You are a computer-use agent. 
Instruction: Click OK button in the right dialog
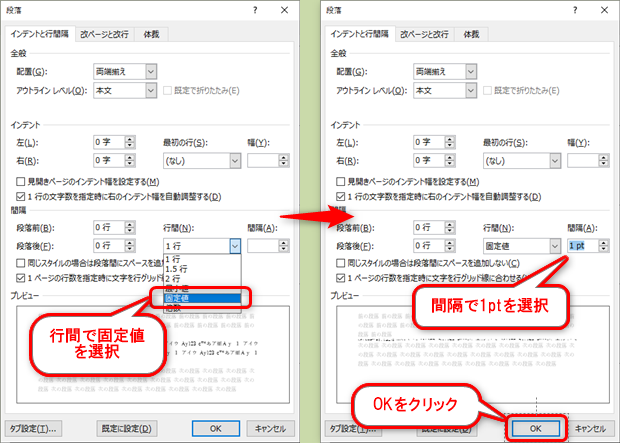tap(536, 427)
